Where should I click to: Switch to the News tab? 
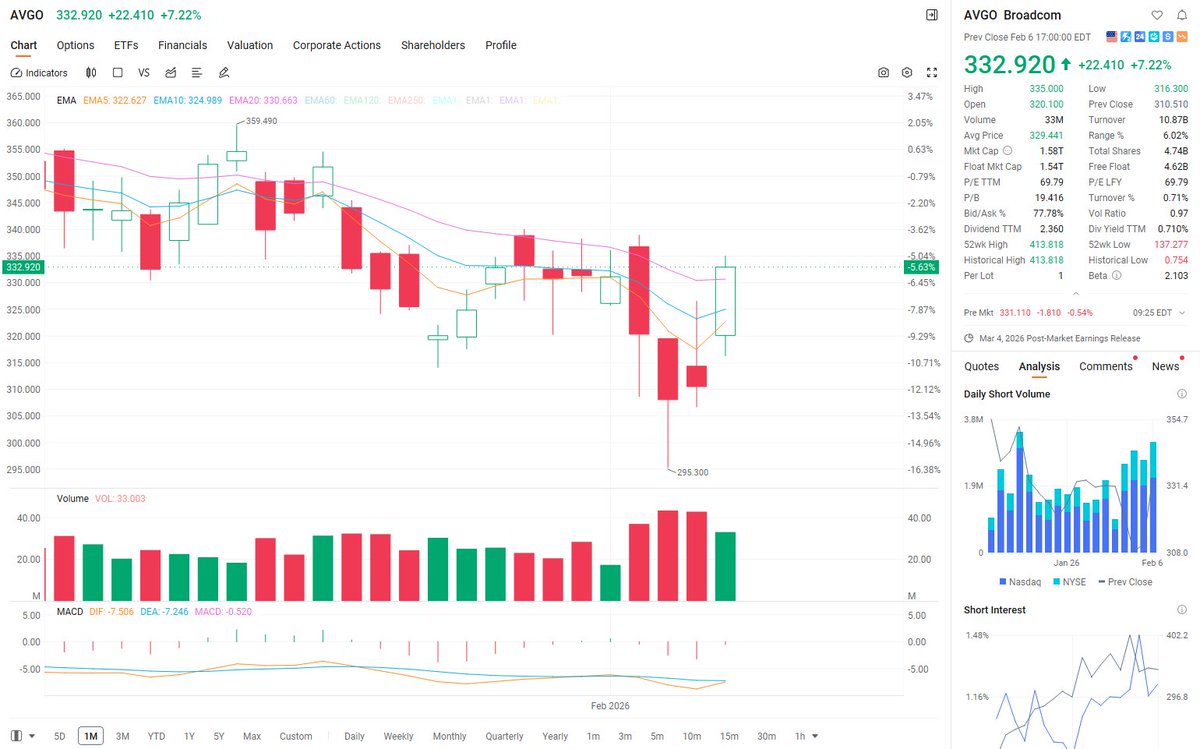(1165, 366)
